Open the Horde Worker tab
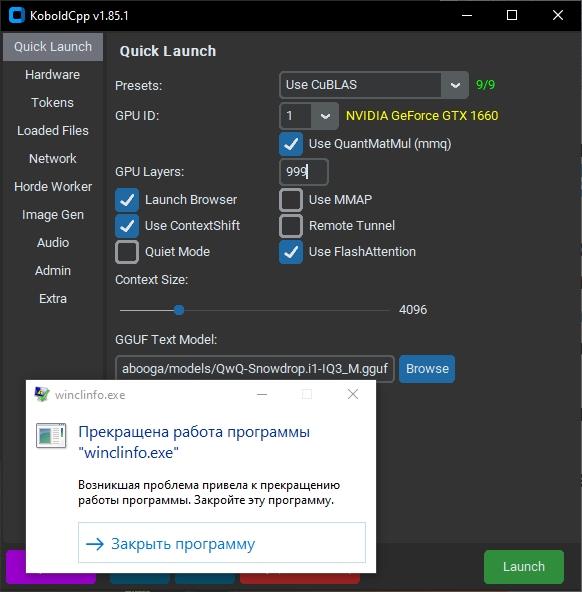The width and height of the screenshot is (582, 592). coord(52,187)
